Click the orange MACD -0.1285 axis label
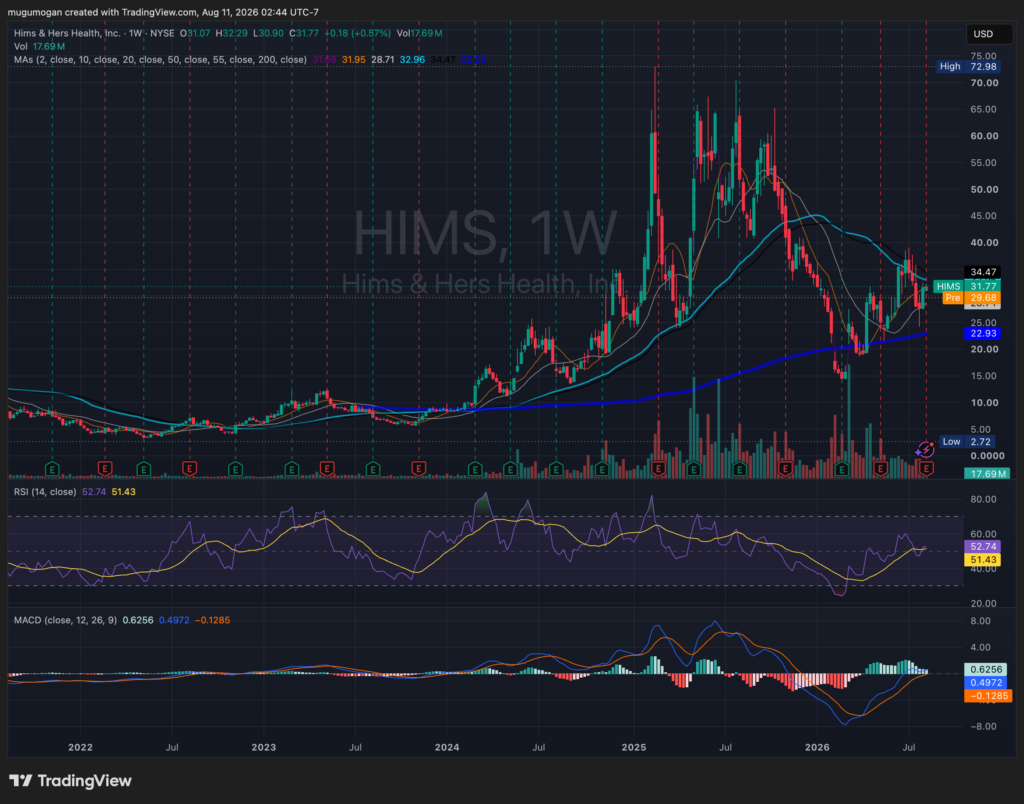This screenshot has width=1024, height=804. 986,696
